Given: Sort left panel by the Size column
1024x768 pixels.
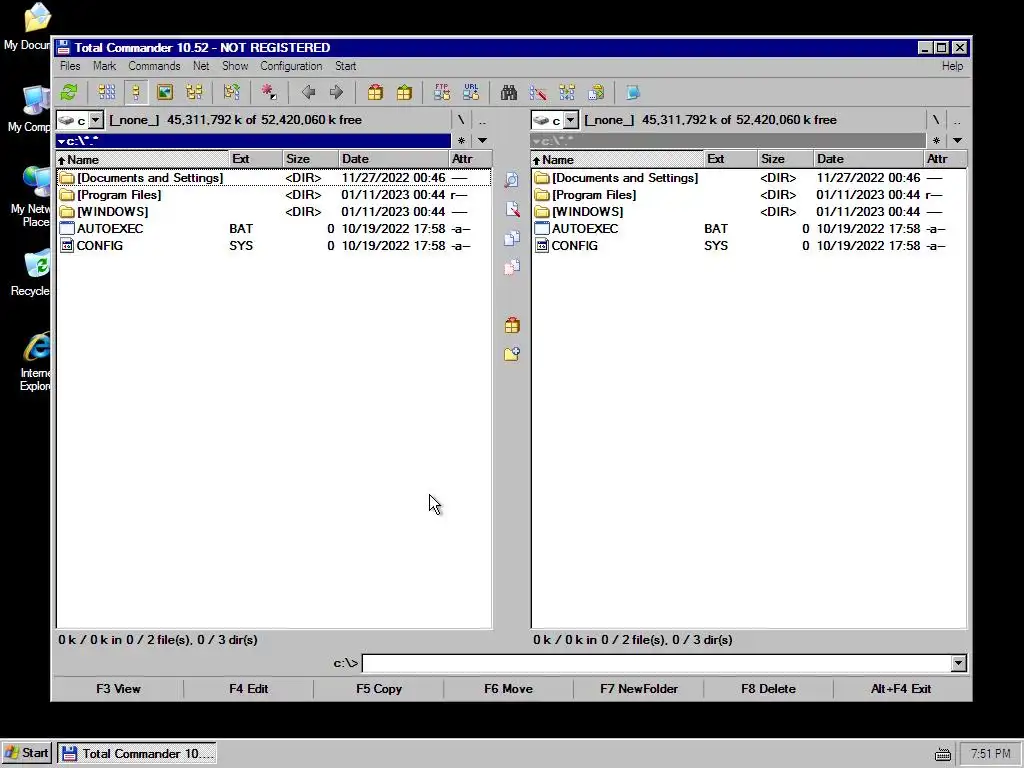Looking at the screenshot, I should point(311,159).
